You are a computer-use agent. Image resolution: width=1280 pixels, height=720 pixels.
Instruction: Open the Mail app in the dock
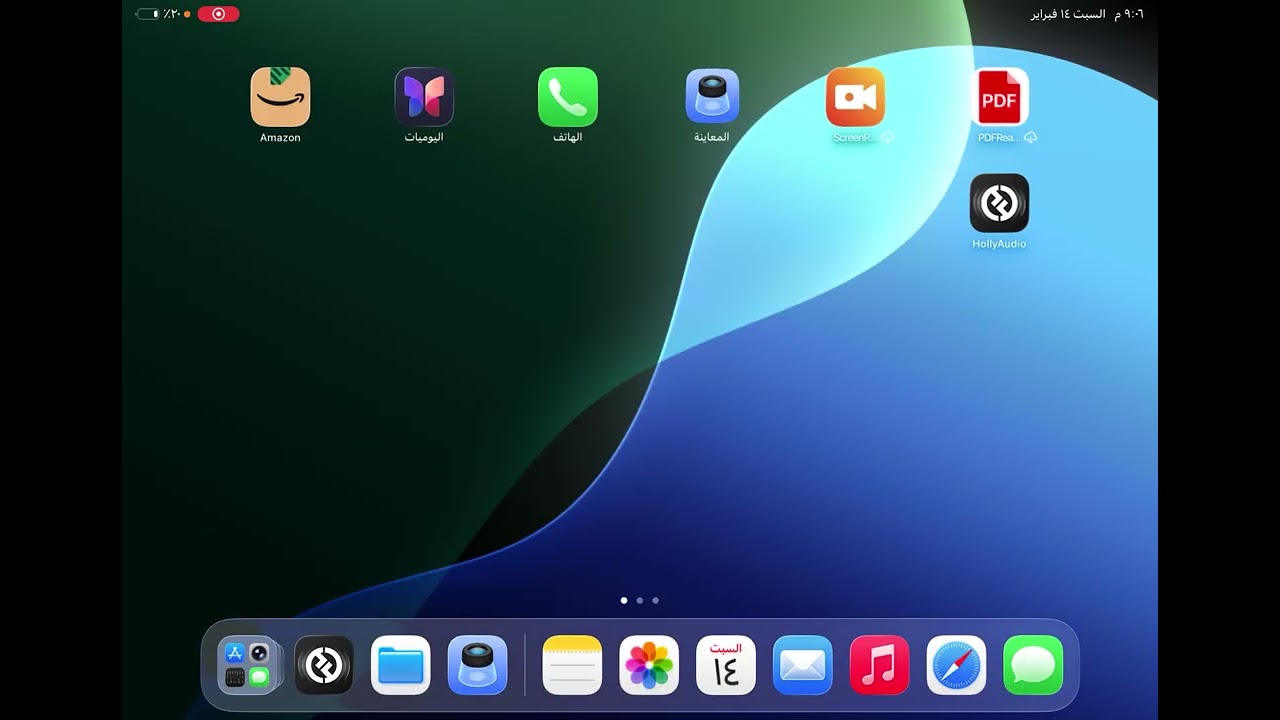[803, 665]
